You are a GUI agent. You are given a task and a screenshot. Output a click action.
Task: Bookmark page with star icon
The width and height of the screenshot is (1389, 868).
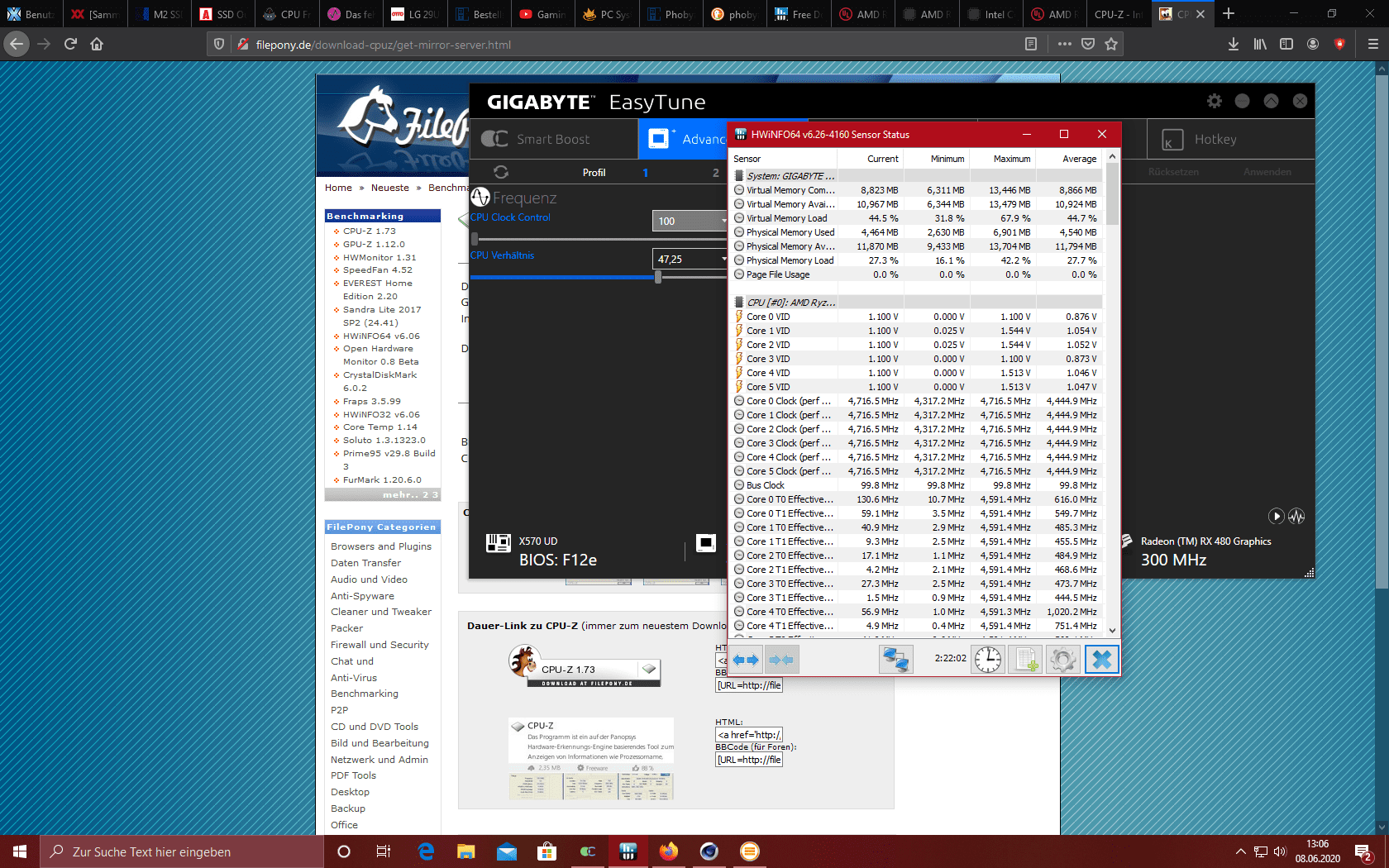(x=1111, y=44)
